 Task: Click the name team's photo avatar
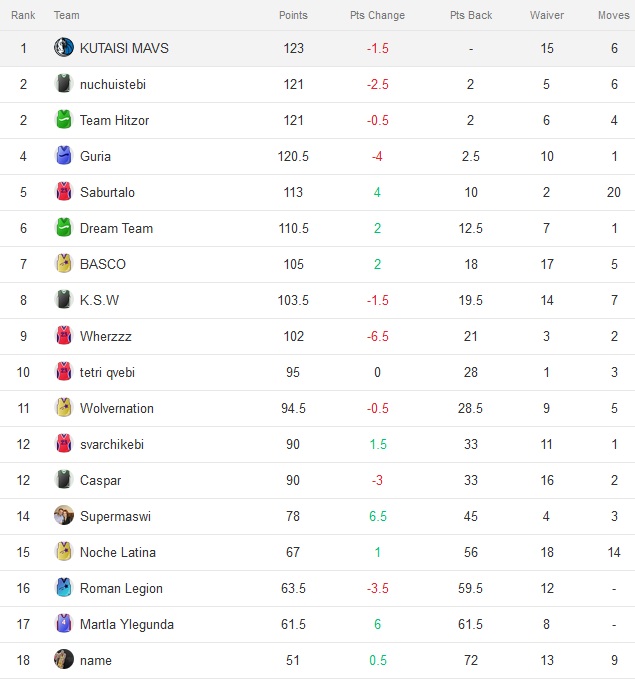[x=64, y=660]
